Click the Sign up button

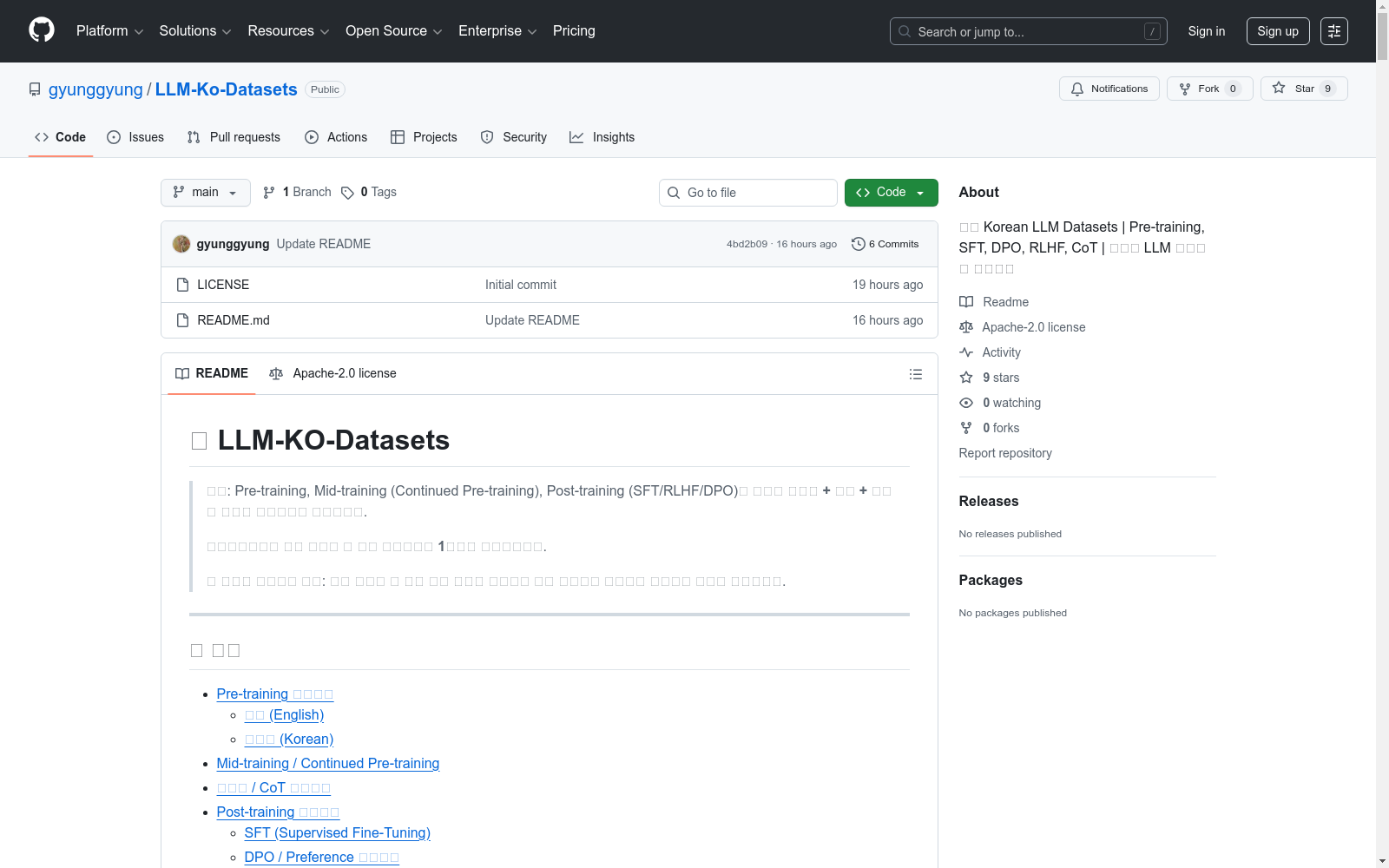click(x=1278, y=31)
